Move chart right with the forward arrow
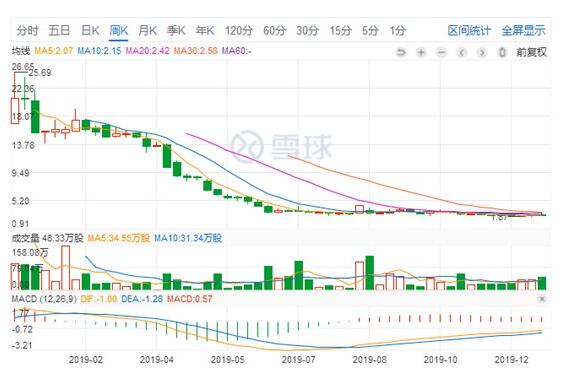The image size is (562, 381). (x=482, y=53)
